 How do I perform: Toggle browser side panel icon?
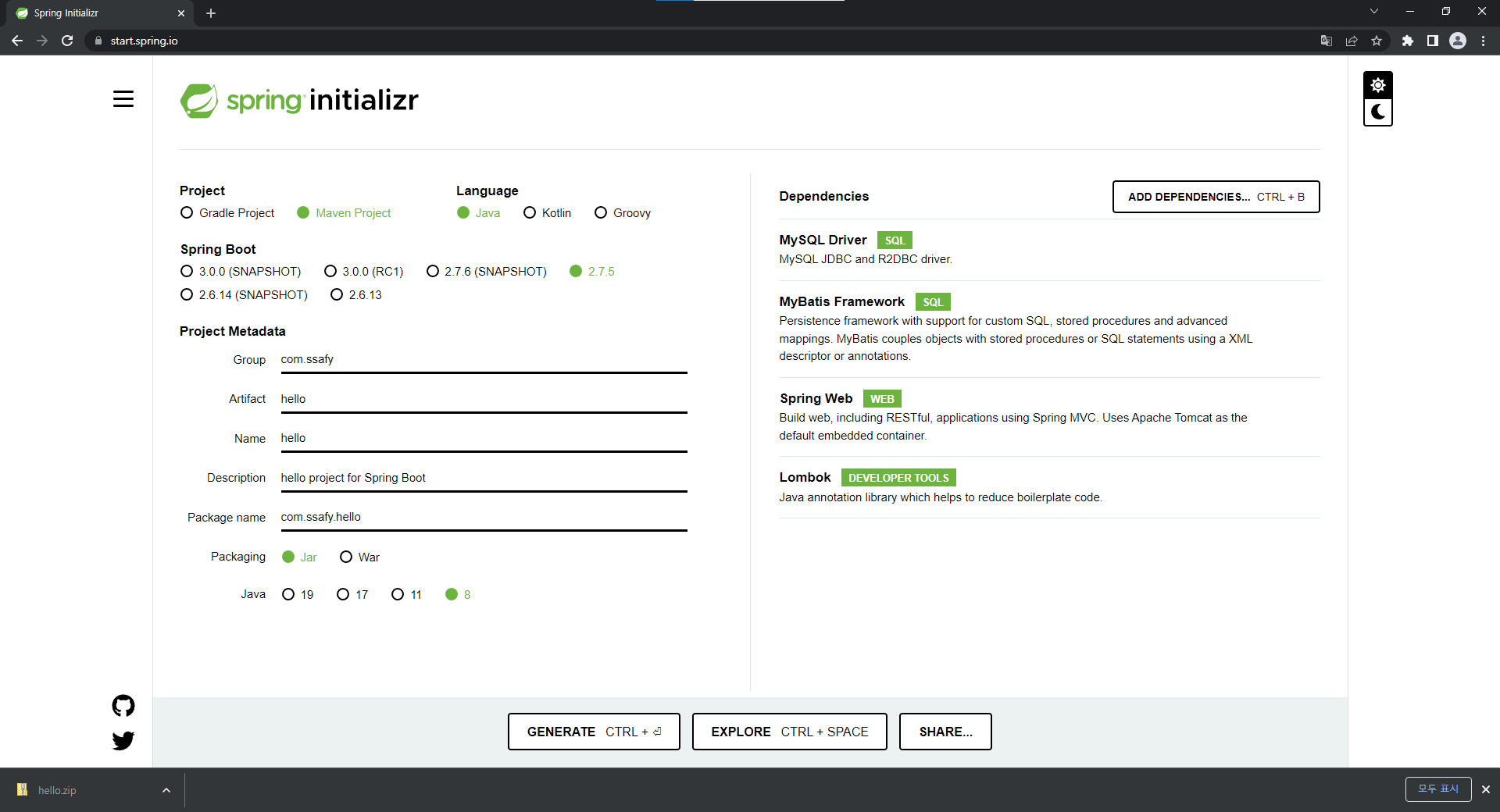[x=1433, y=41]
